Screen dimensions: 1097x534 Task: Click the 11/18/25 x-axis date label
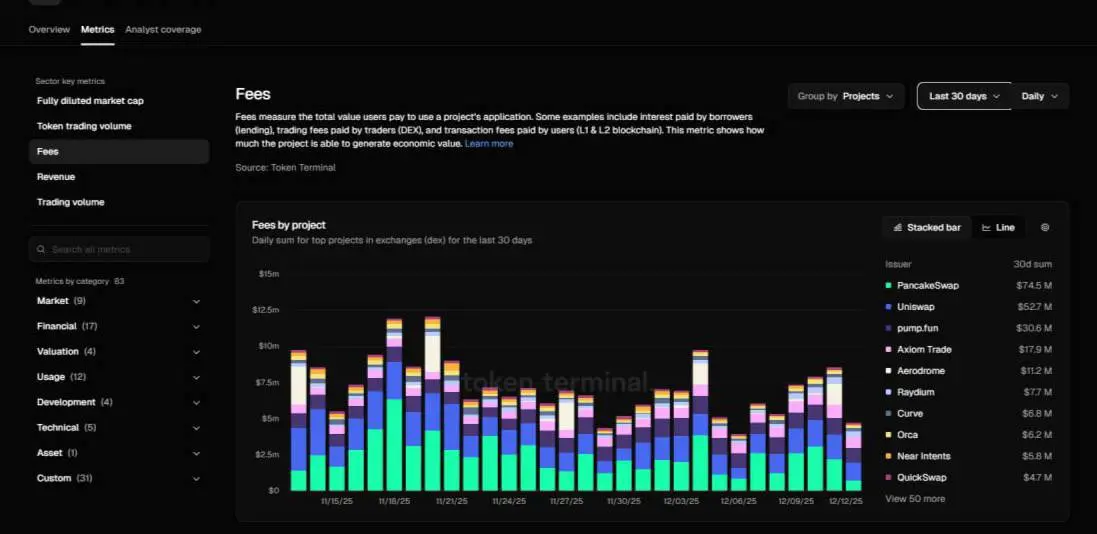coord(395,501)
